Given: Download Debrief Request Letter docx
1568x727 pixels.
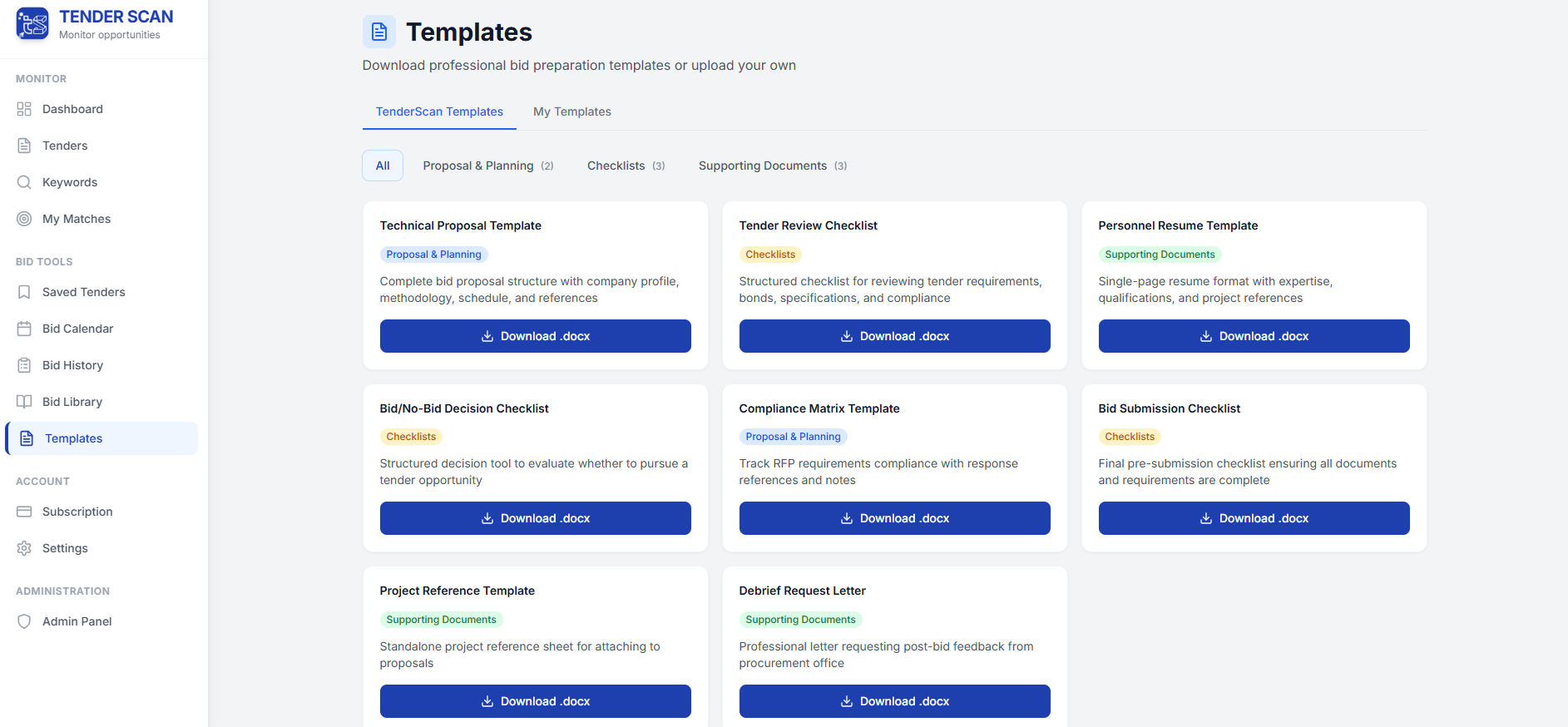Looking at the screenshot, I should click(895, 701).
